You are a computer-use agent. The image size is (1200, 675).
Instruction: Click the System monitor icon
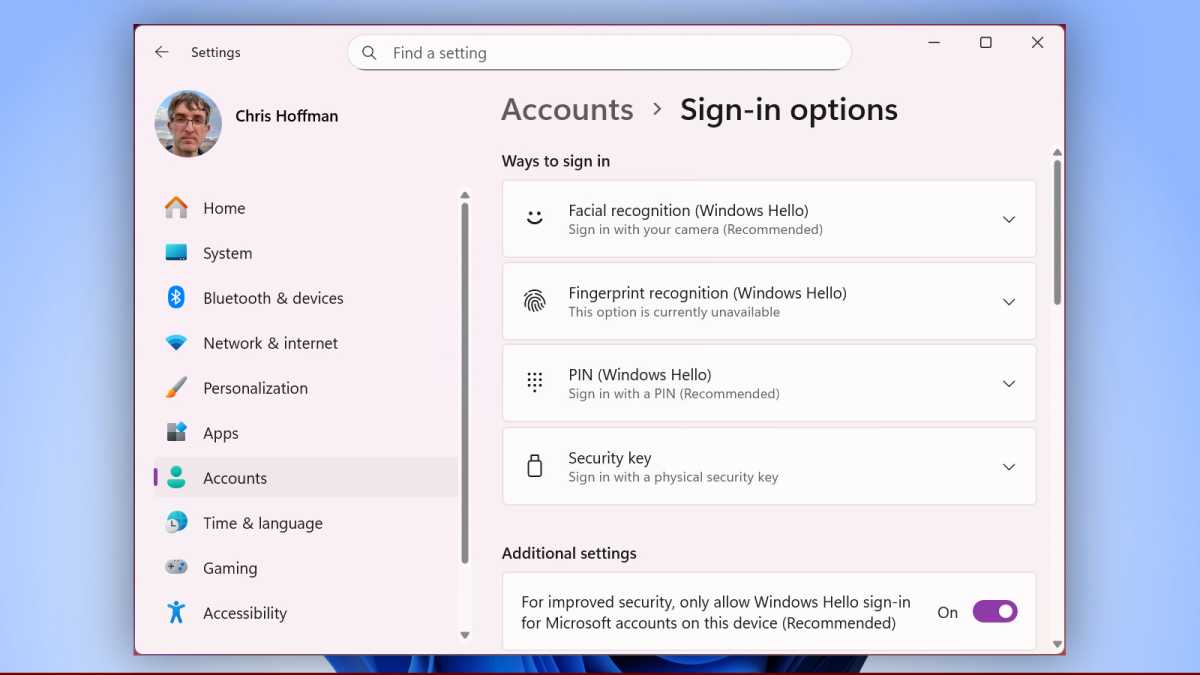tap(176, 253)
